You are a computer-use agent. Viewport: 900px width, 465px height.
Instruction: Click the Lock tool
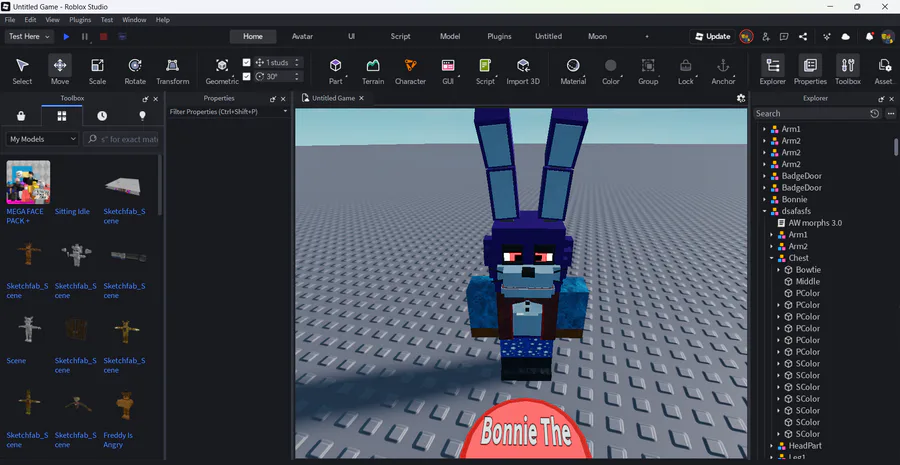click(685, 71)
